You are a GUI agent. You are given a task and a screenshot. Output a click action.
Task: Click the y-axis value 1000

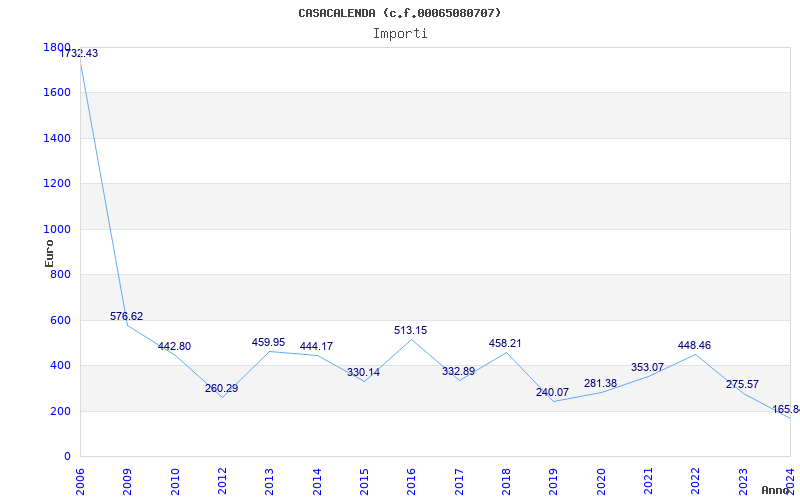point(57,230)
